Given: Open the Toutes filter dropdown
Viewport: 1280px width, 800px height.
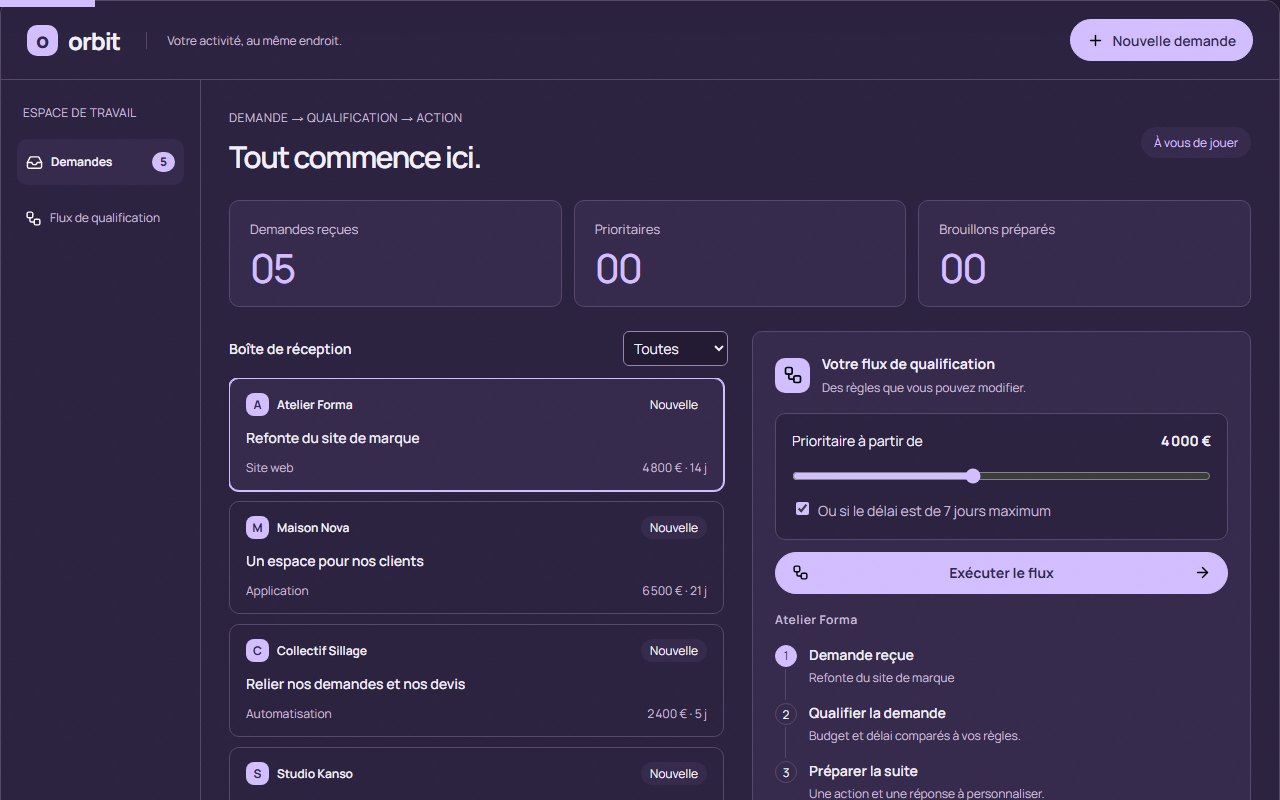Looking at the screenshot, I should coord(675,349).
